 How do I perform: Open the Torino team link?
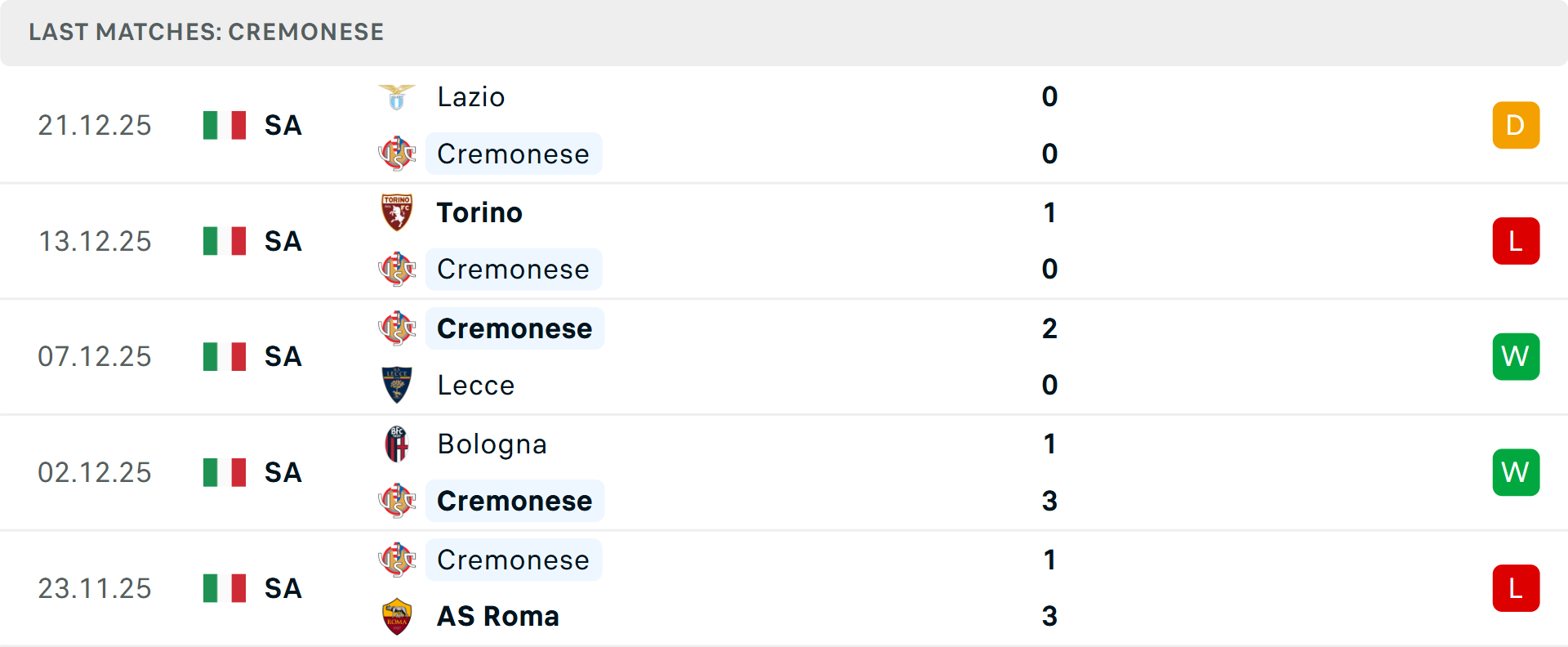[479, 212]
